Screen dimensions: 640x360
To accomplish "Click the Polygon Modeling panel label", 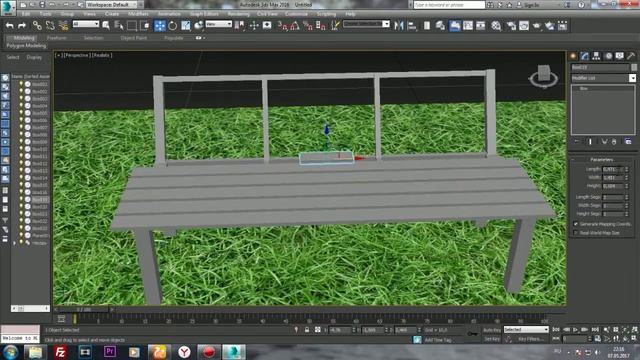I will (26, 46).
